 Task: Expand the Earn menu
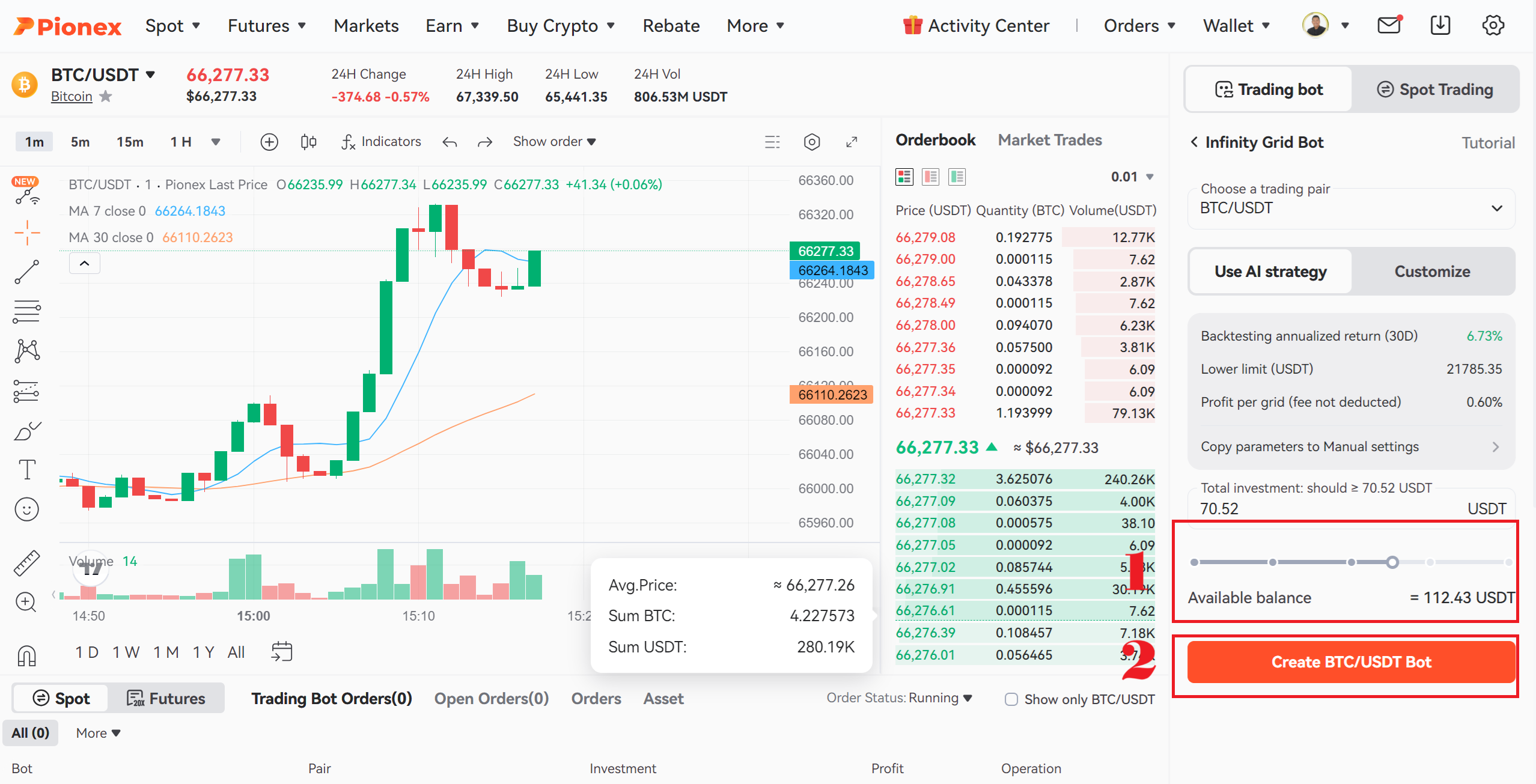click(x=453, y=26)
